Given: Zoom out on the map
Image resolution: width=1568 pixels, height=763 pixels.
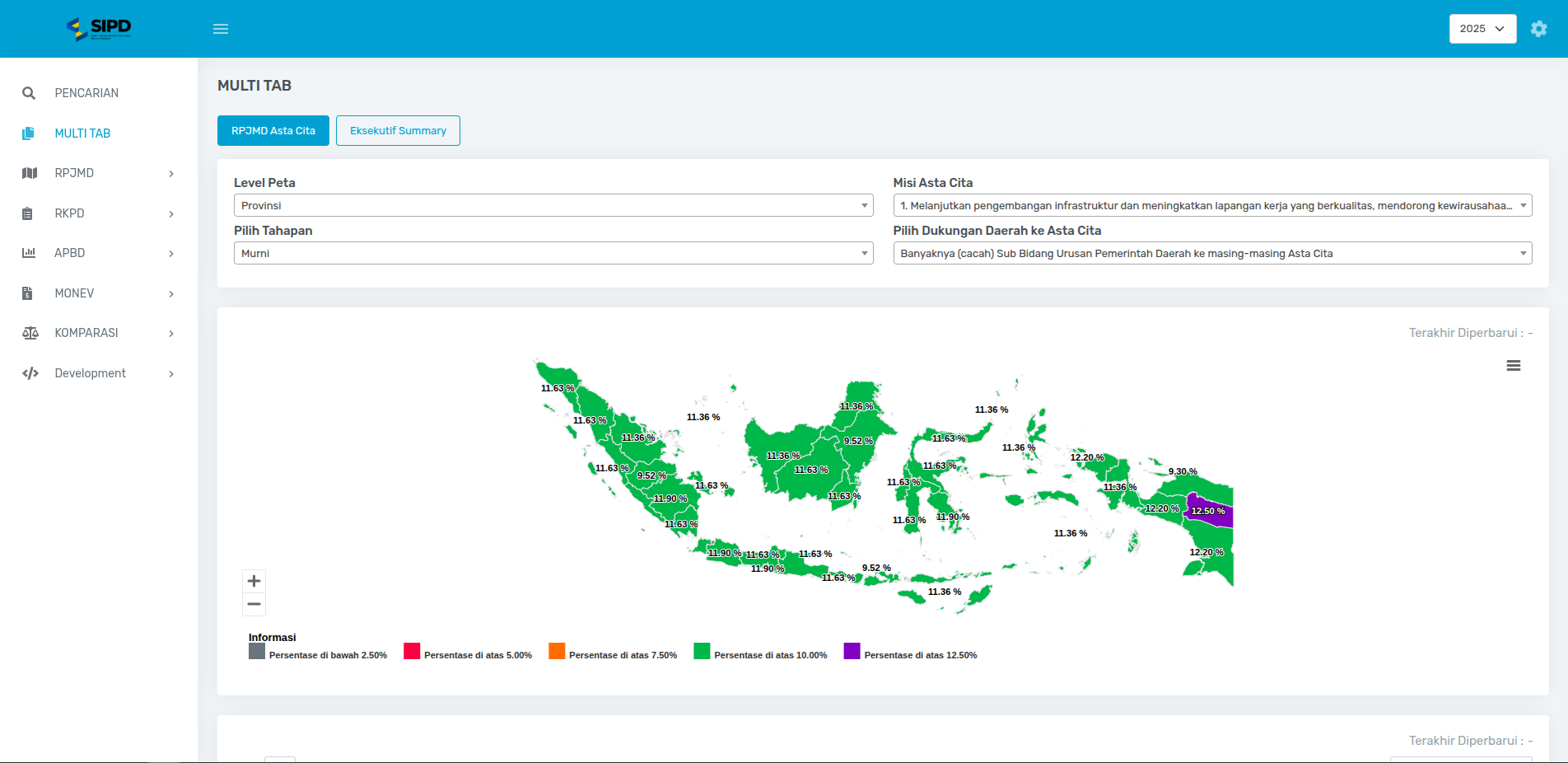Looking at the screenshot, I should (254, 605).
